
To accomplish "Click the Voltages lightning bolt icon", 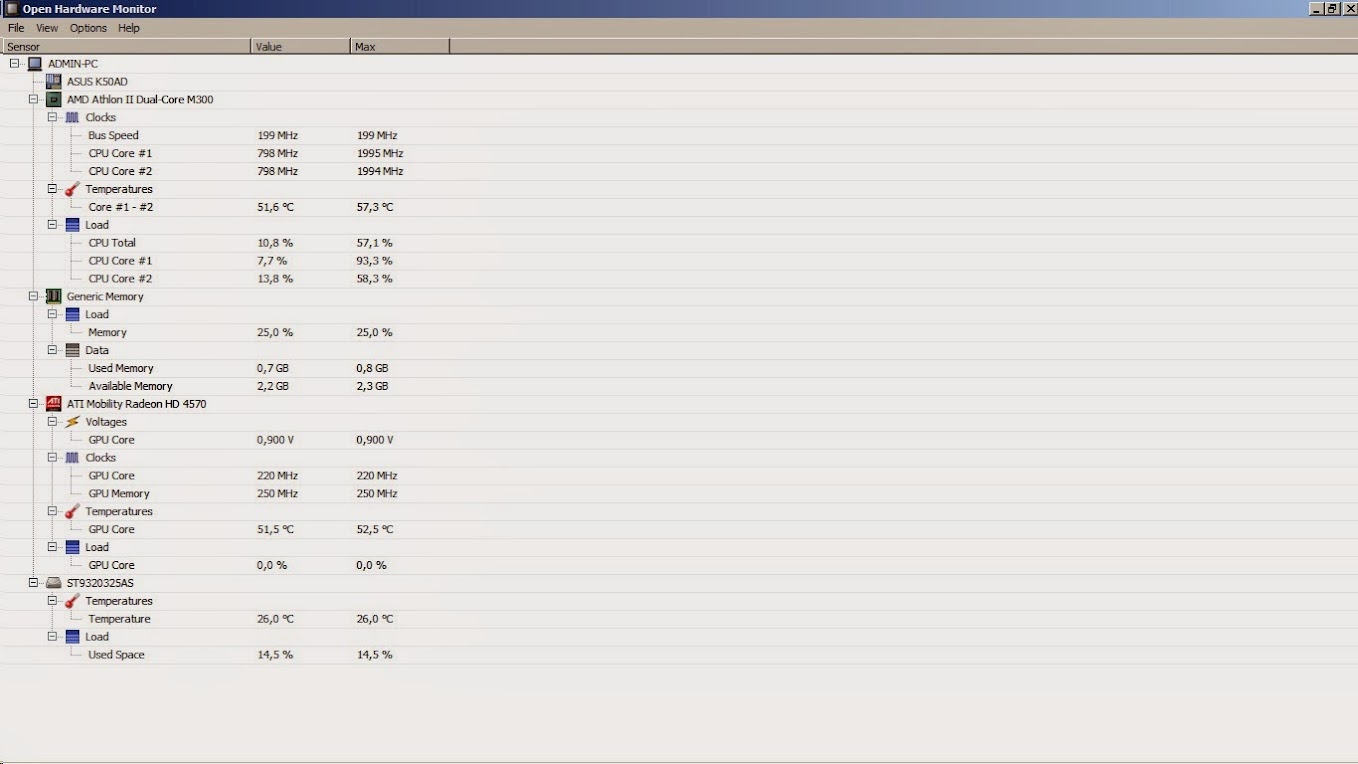I will (x=72, y=422).
